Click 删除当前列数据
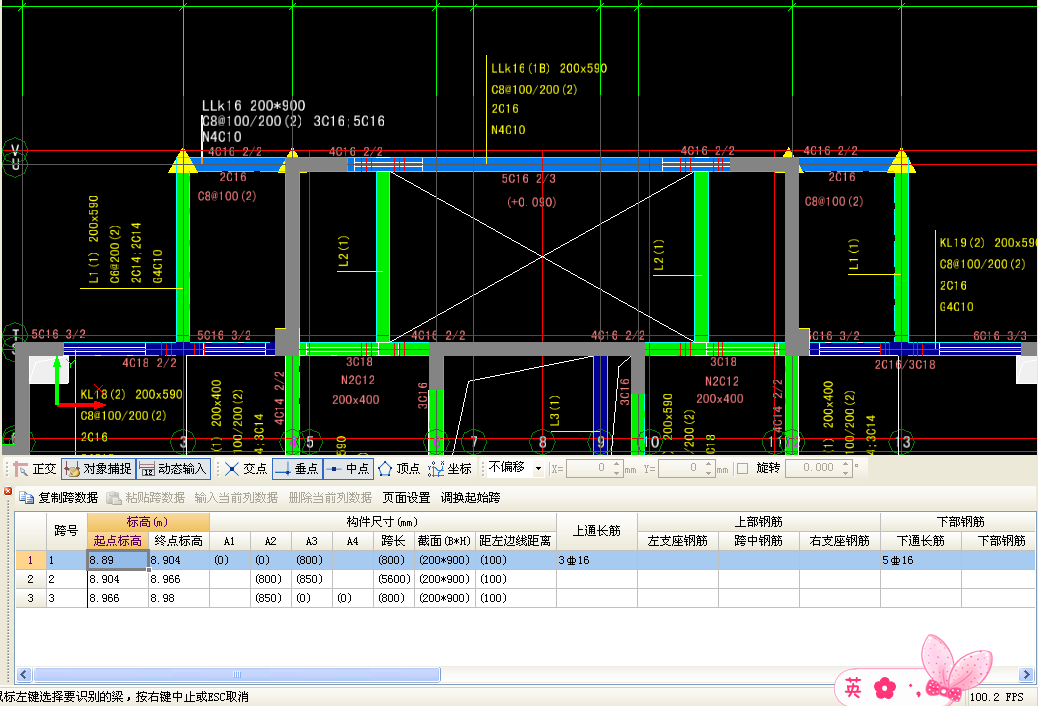Image resolution: width=1038 pixels, height=706 pixels. [x=330, y=497]
